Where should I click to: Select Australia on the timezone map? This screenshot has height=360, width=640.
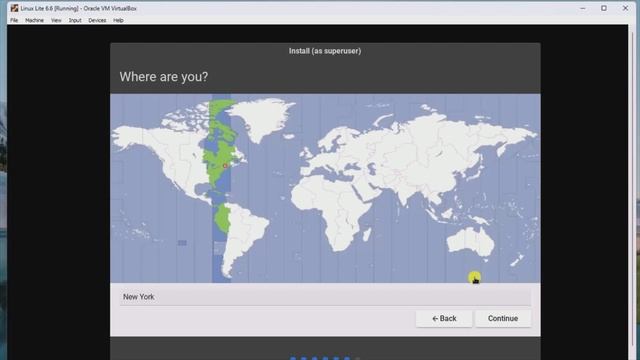point(470,241)
